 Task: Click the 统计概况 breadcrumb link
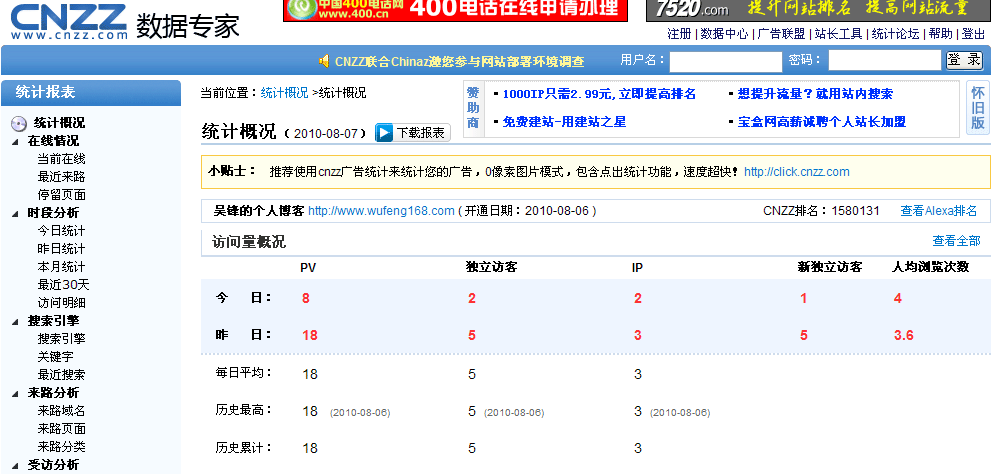click(x=284, y=93)
